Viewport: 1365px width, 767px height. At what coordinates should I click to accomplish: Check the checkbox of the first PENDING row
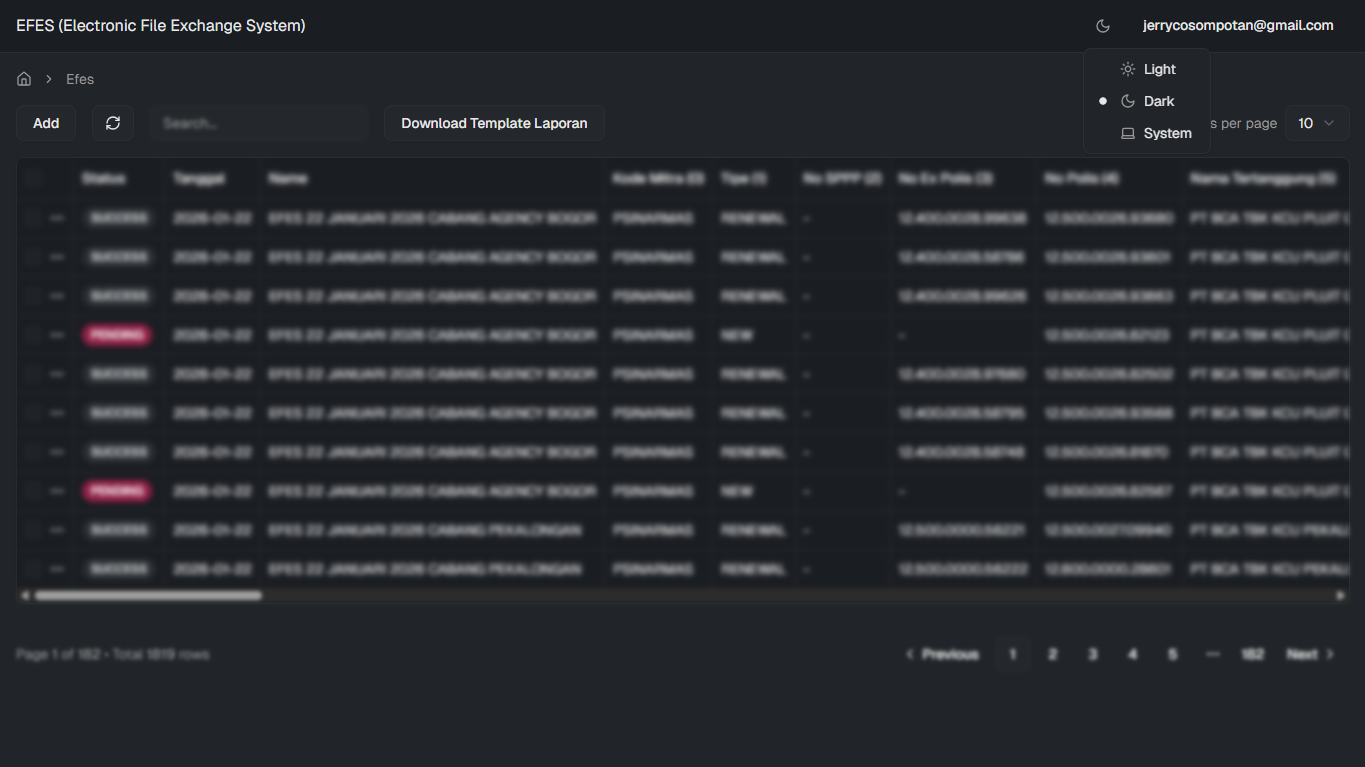[33, 335]
